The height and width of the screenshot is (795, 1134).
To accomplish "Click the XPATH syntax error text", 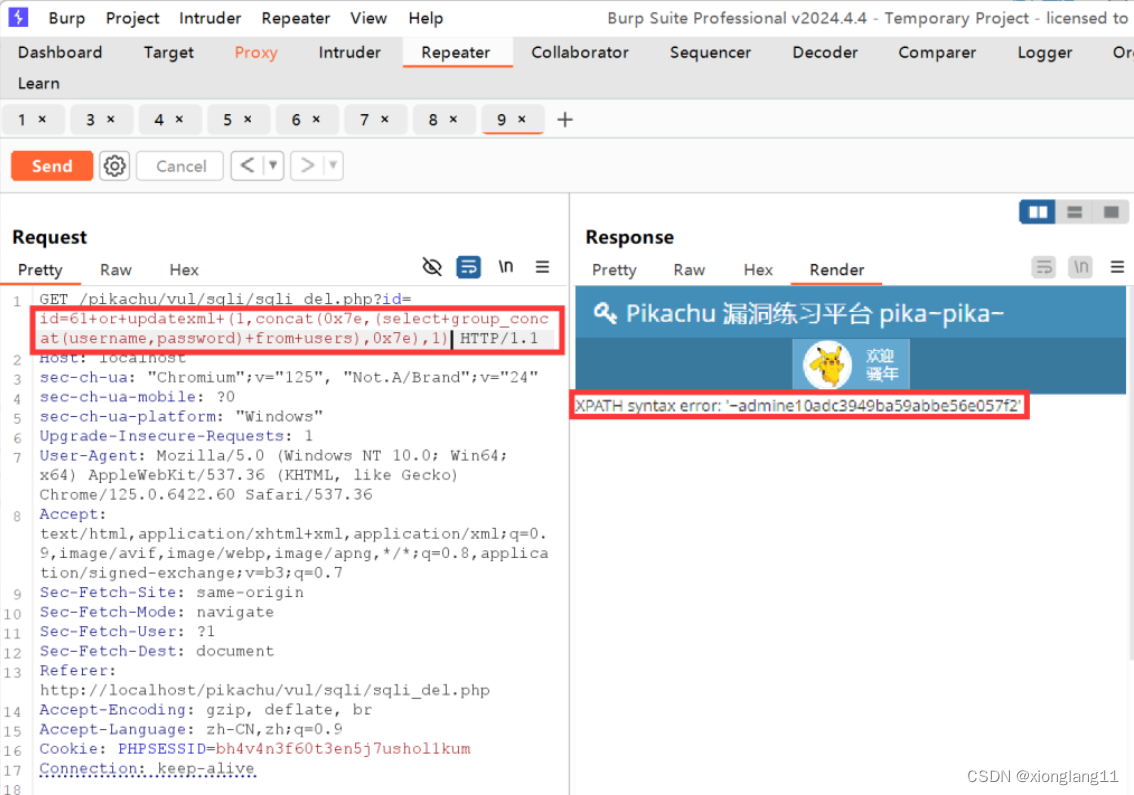I will tap(799, 406).
